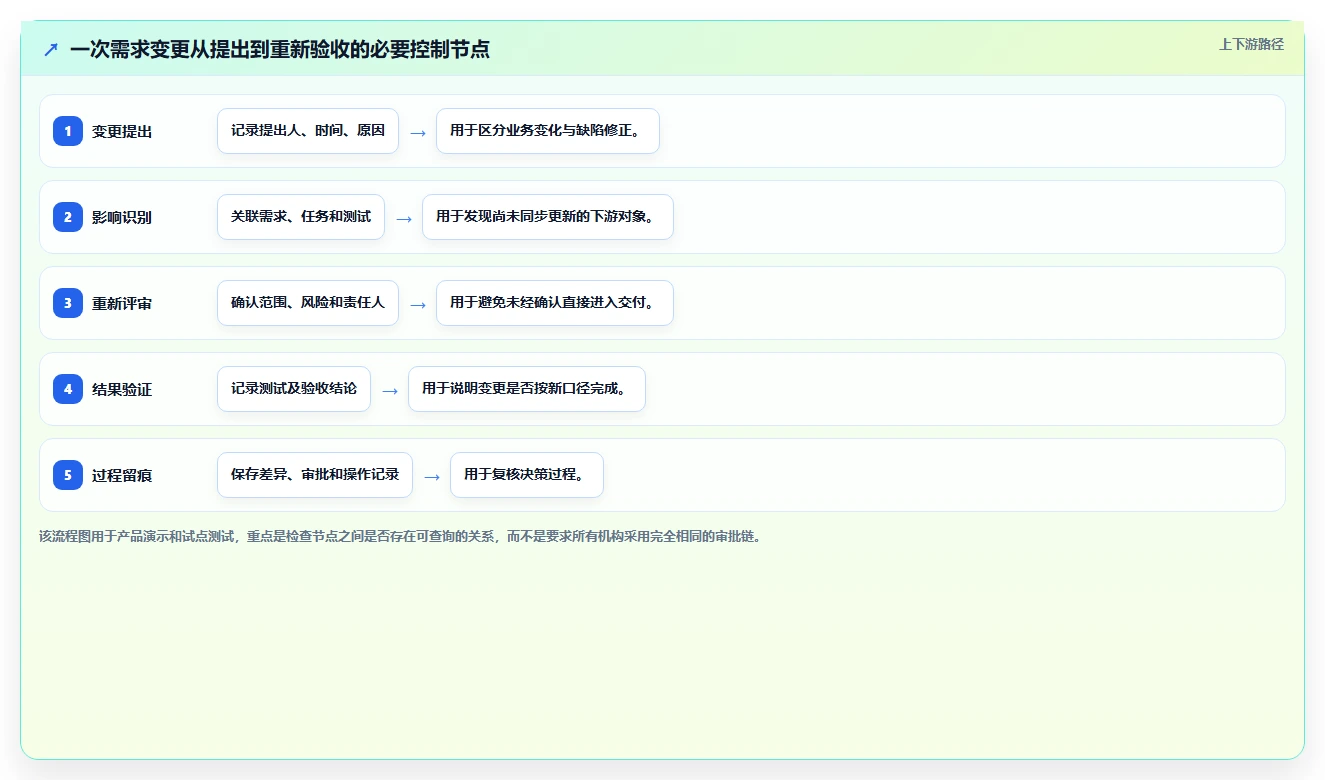Viewport: 1325px width, 780px height.
Task: Click the arrow in the 重新评审 row
Action: (418, 304)
